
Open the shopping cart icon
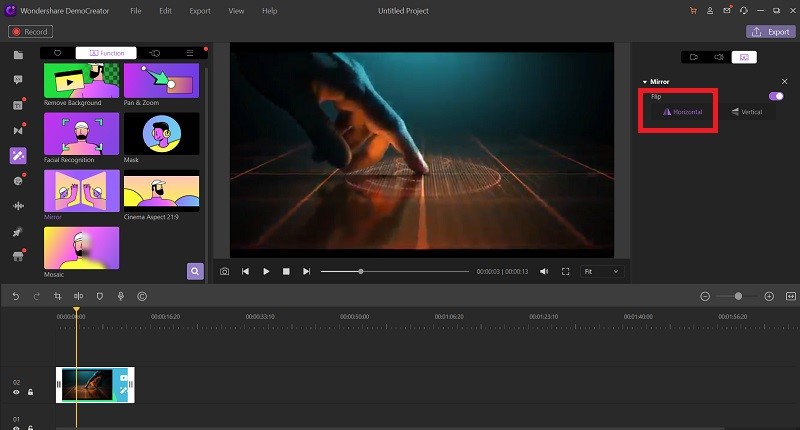tap(693, 11)
